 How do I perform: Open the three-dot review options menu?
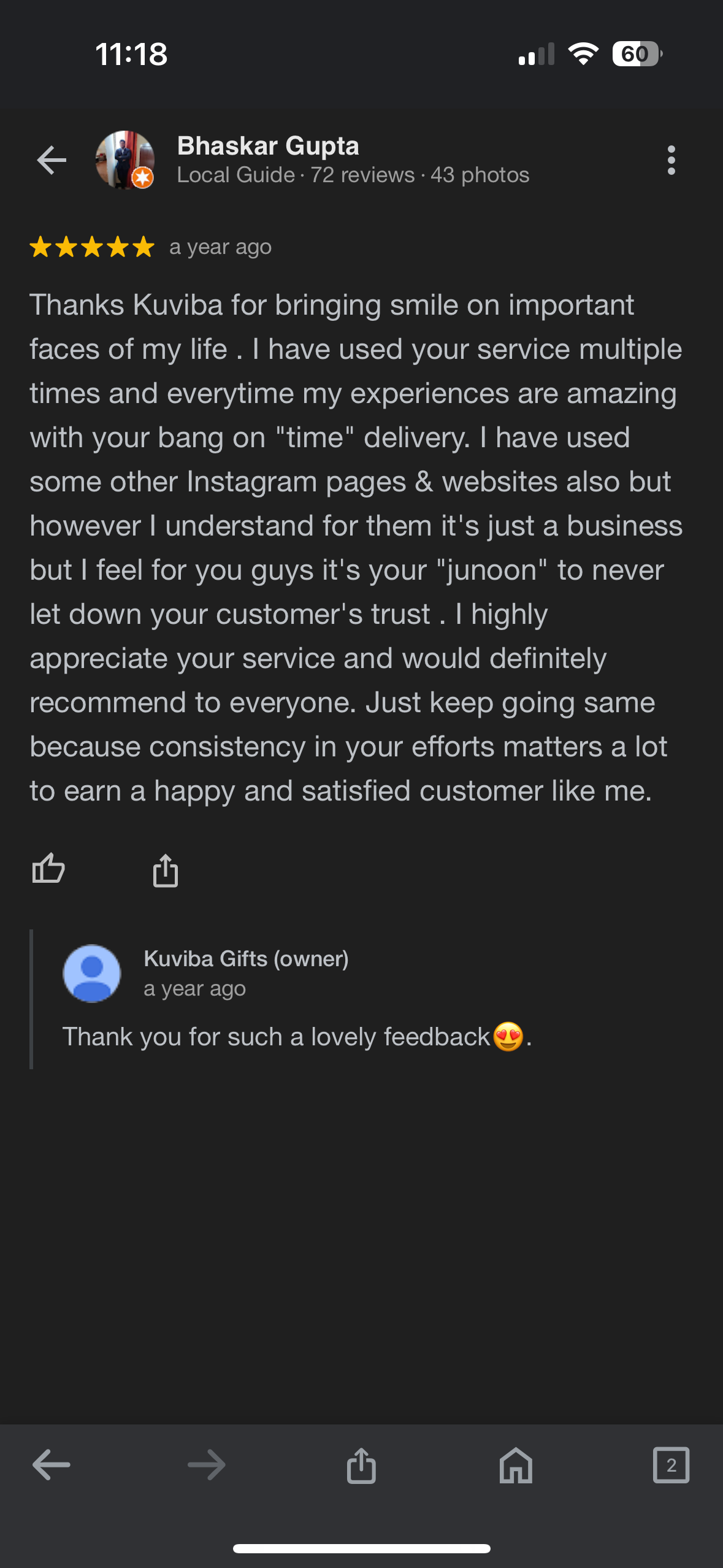[x=671, y=161]
